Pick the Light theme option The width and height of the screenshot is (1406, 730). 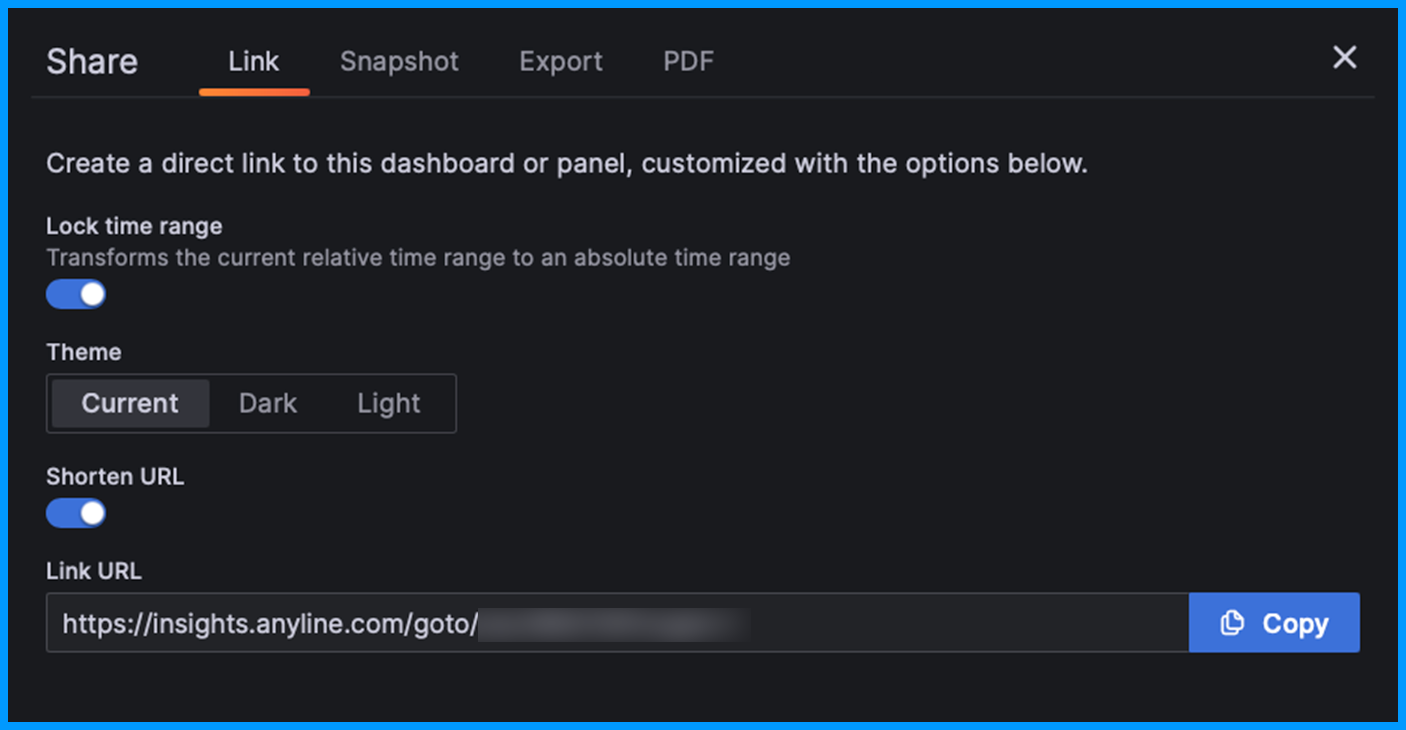389,403
